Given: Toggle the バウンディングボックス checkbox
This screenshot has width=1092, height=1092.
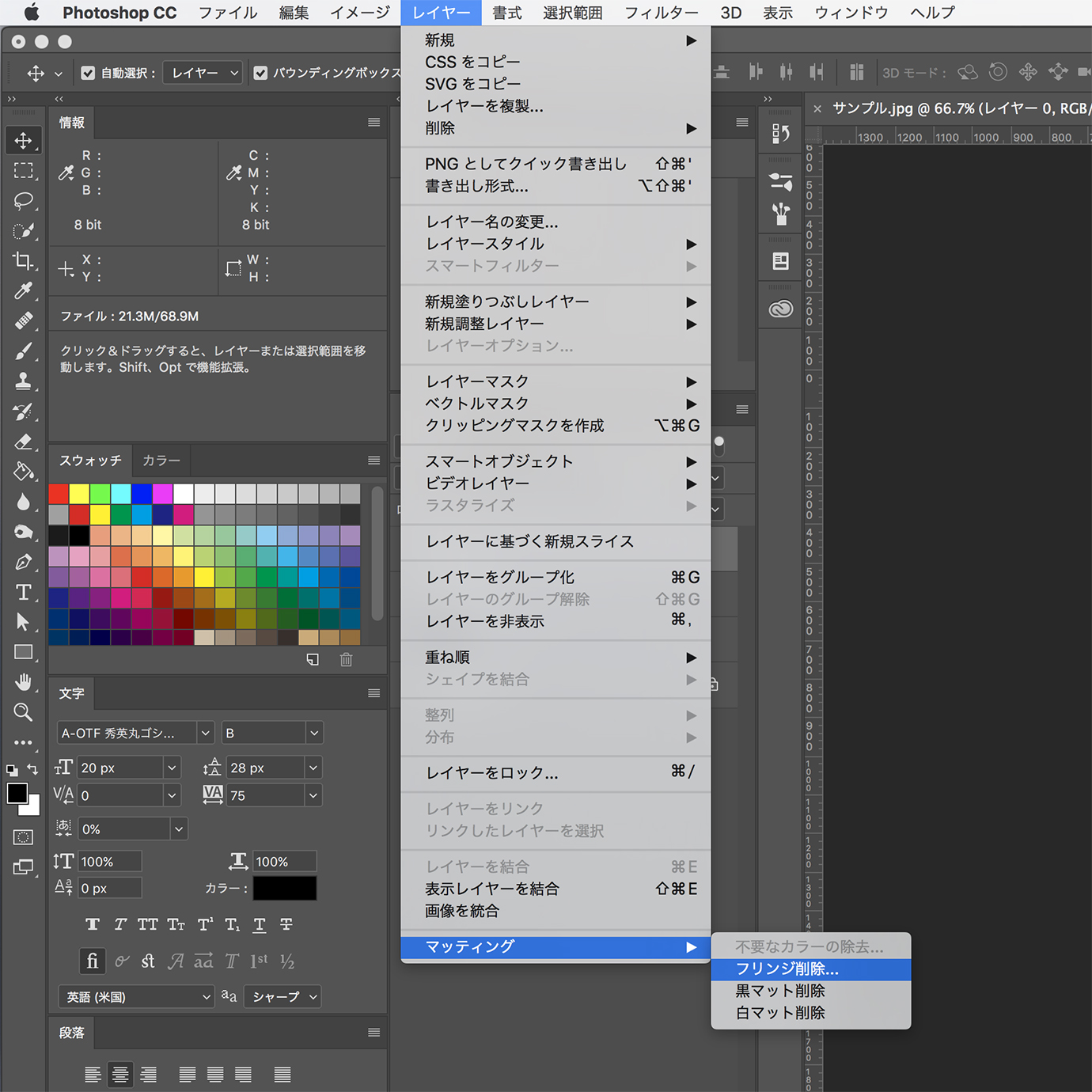Looking at the screenshot, I should click(260, 73).
